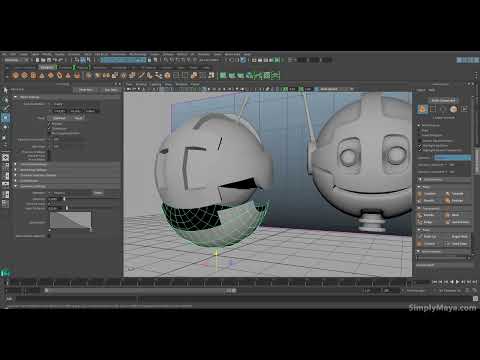Toggle the first checkbox under tool settings
Viewport: 480px width, 360px height.
50,124
